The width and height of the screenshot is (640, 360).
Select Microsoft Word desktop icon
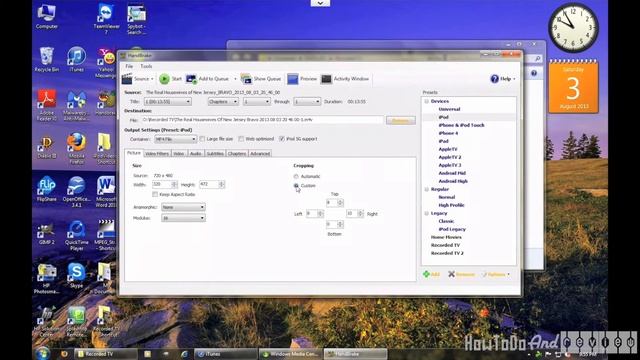coord(106,192)
